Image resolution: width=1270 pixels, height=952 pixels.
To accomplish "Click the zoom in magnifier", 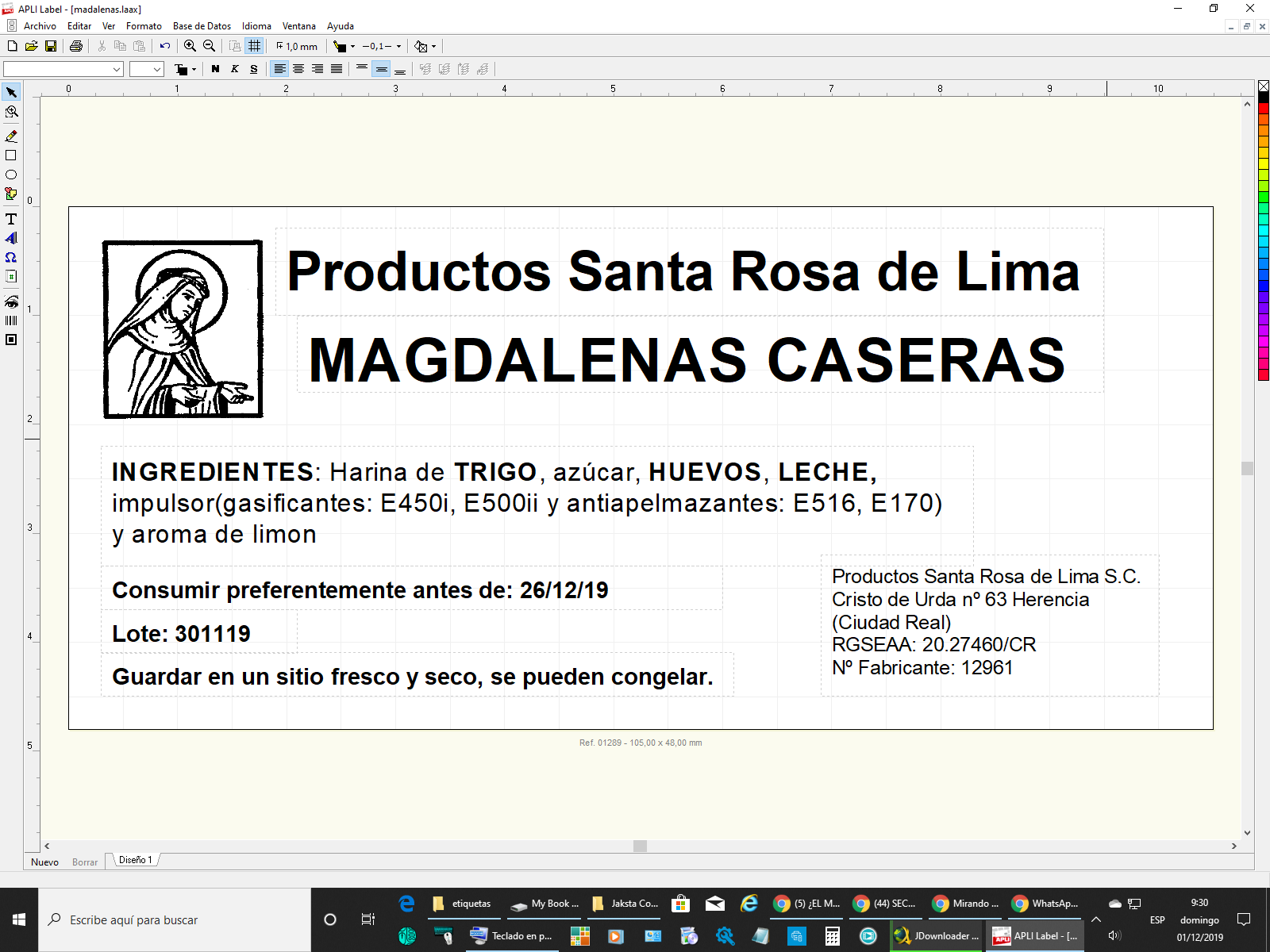I will pyautogui.click(x=190, y=46).
